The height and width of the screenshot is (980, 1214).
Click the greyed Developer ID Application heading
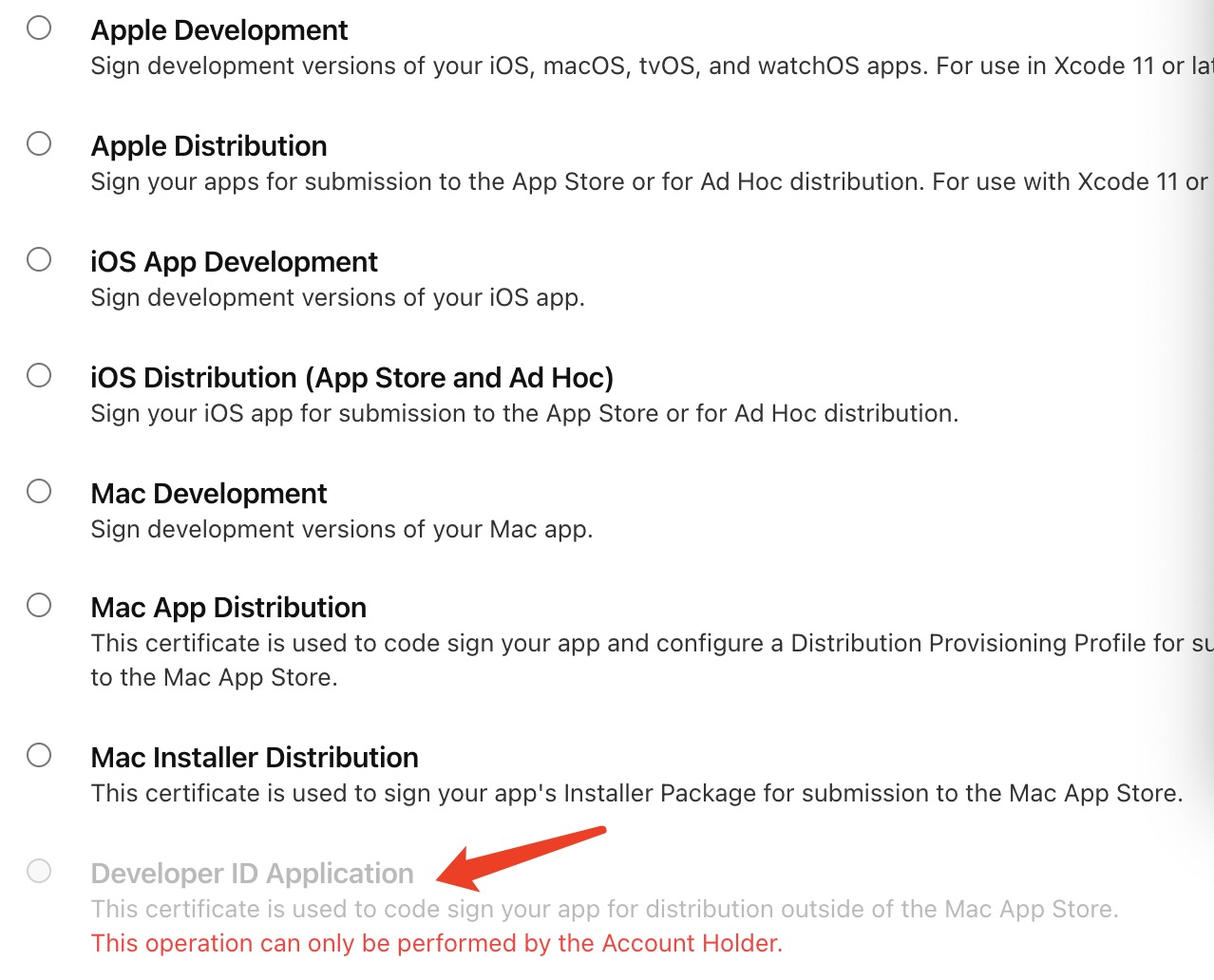(253, 874)
